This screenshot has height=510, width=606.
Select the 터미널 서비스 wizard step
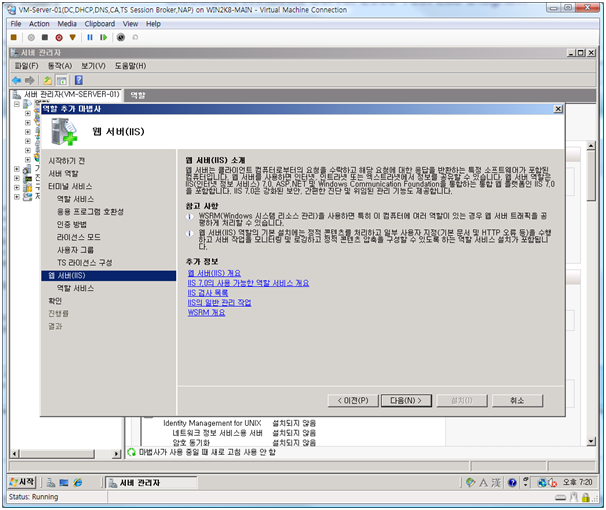tap(70, 186)
